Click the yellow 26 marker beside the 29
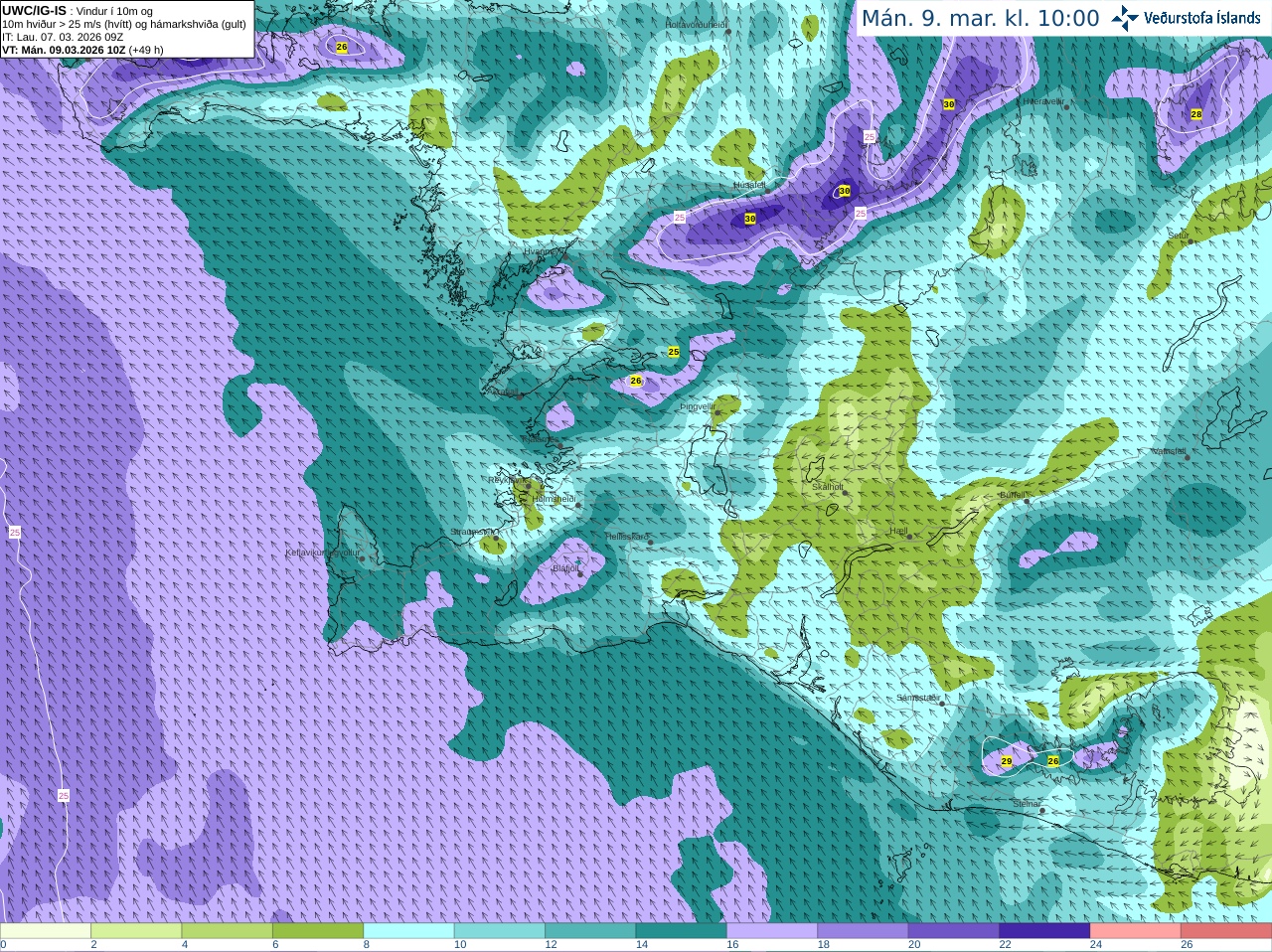The width and height of the screenshot is (1272, 952). [x=1053, y=761]
